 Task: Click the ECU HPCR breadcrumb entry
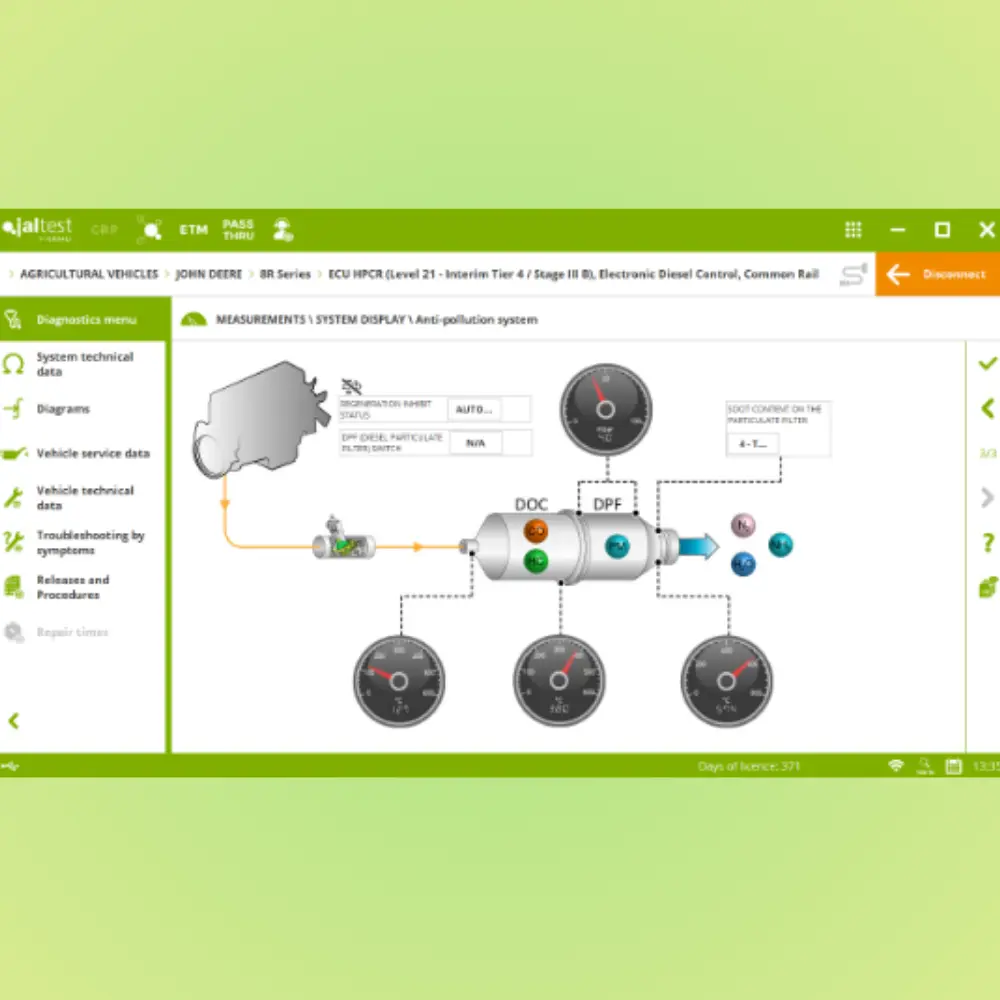pos(573,274)
